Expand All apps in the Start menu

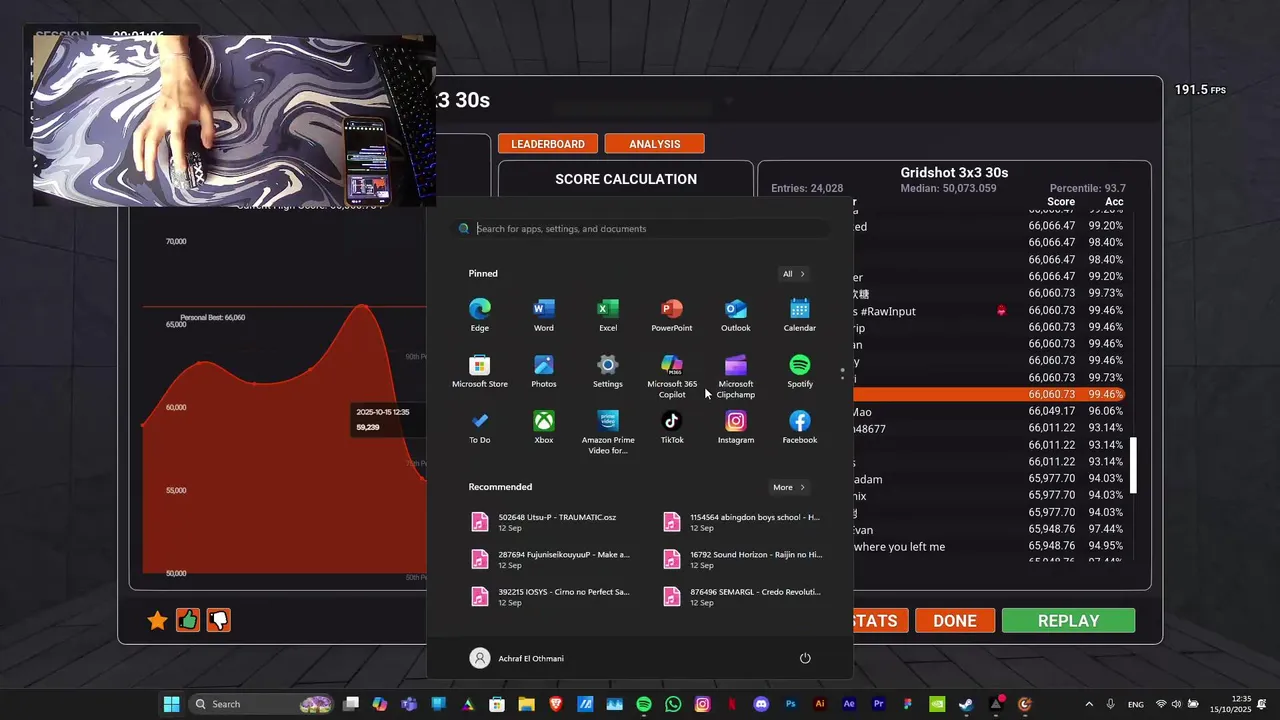click(793, 274)
